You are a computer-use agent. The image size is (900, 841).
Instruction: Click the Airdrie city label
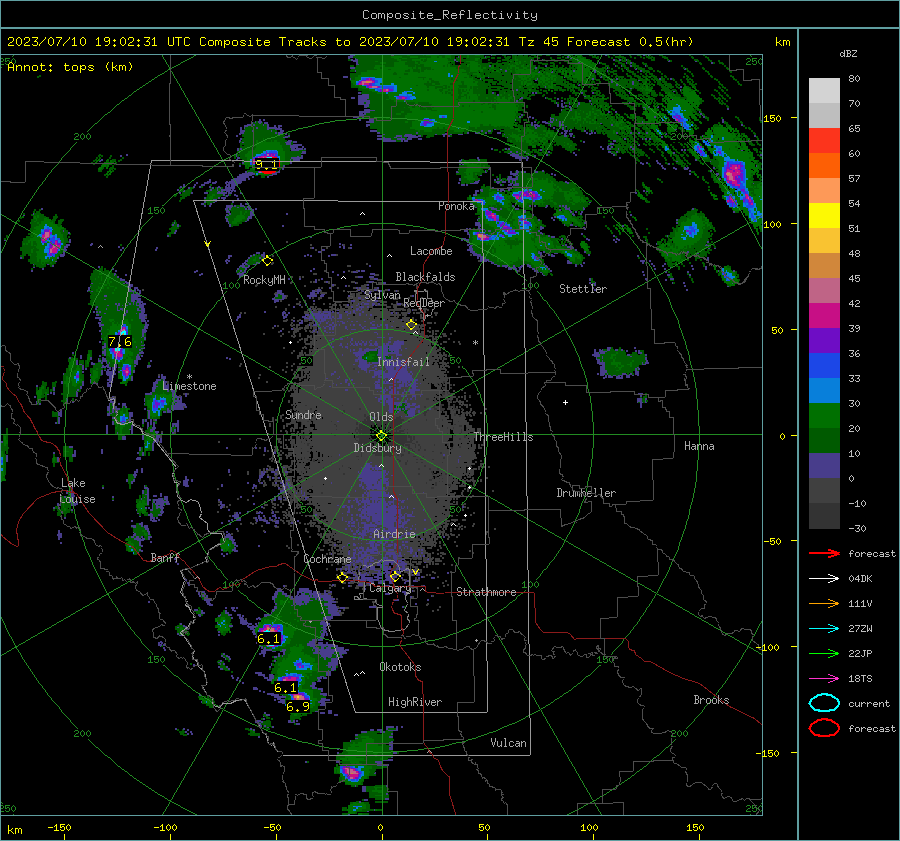[x=394, y=534]
